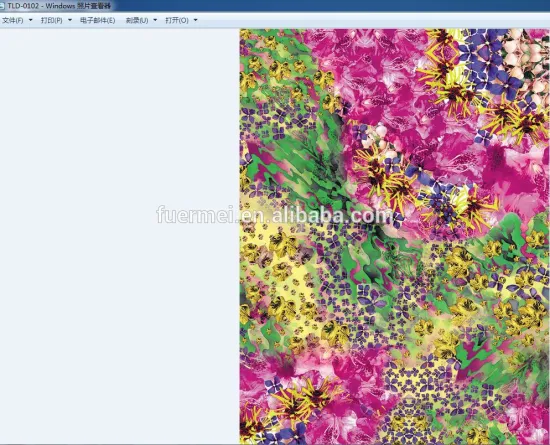Open the 打印(P) menu

[52, 20]
